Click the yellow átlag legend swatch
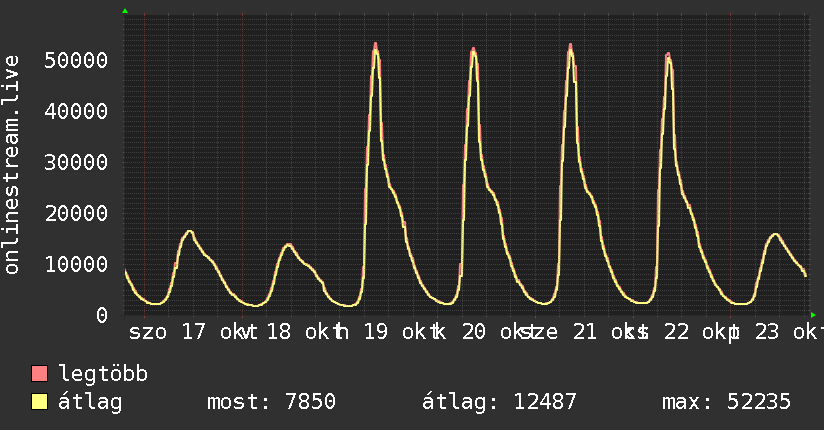The width and height of the screenshot is (824, 430). point(39,402)
